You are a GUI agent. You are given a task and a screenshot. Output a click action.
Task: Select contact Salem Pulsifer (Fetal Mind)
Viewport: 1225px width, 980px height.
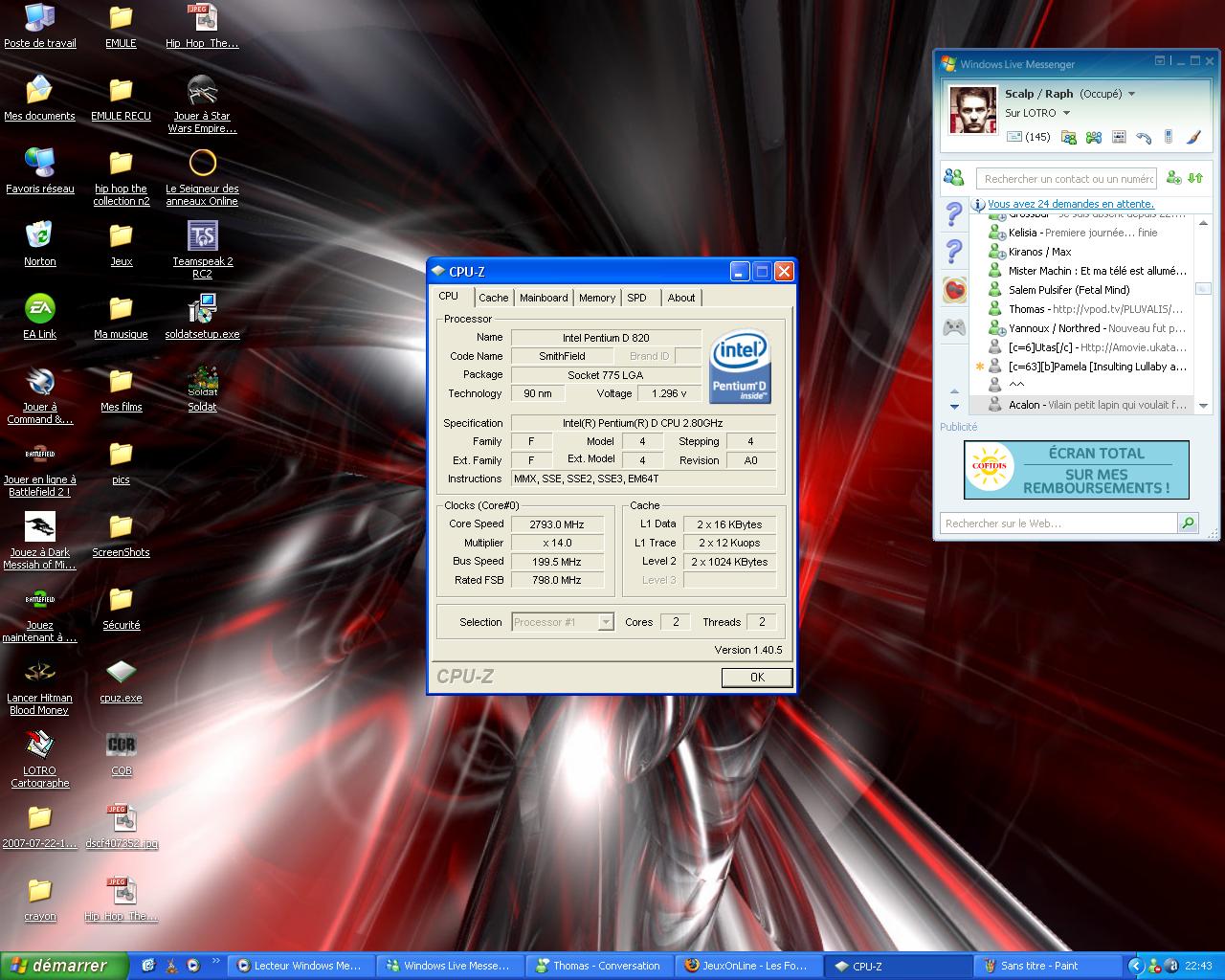pos(1090,290)
